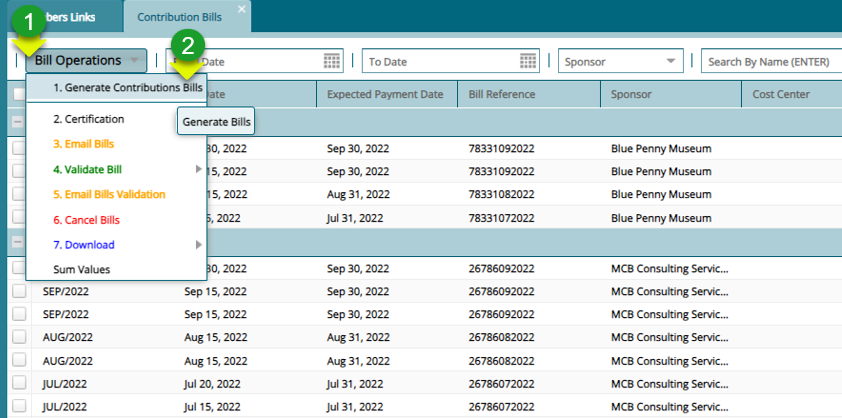This screenshot has height=418, width=842.
Task: Check the first SEP/2022 MCB Consulting row
Action: click(x=19, y=291)
